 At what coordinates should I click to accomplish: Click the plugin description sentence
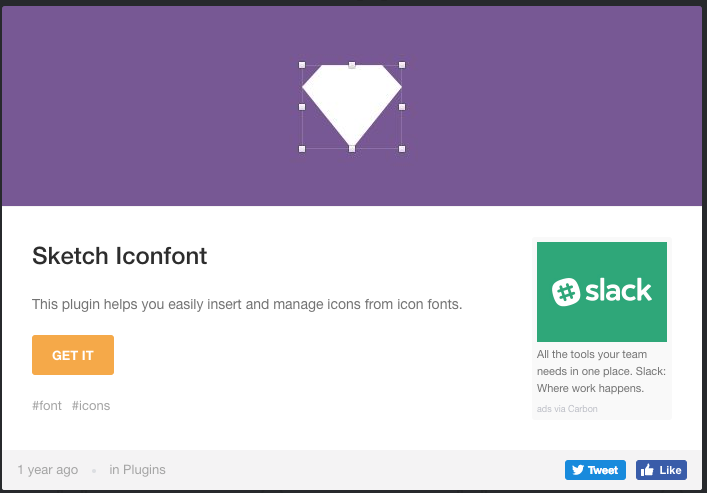coord(247,304)
